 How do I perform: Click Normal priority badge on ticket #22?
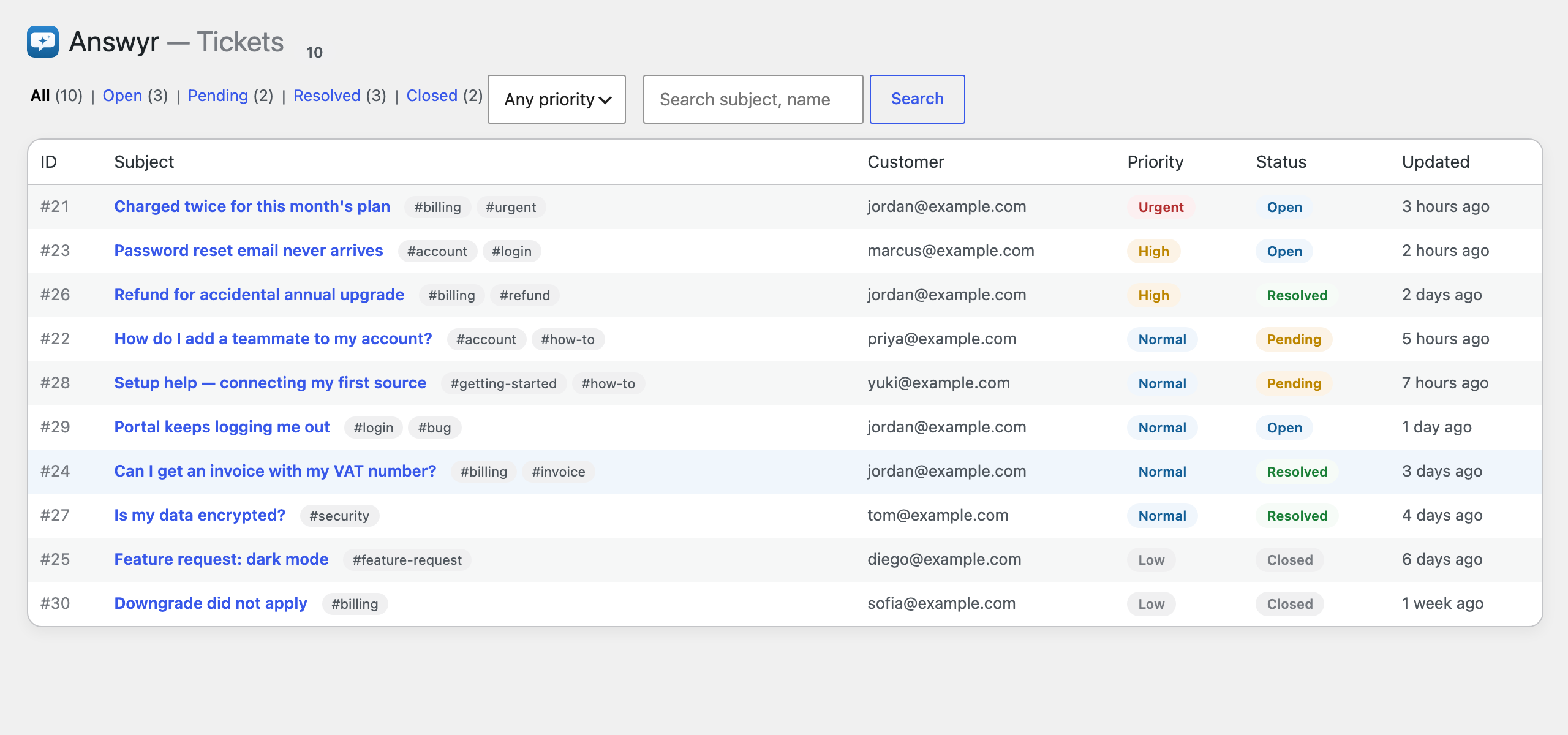pyautogui.click(x=1162, y=339)
